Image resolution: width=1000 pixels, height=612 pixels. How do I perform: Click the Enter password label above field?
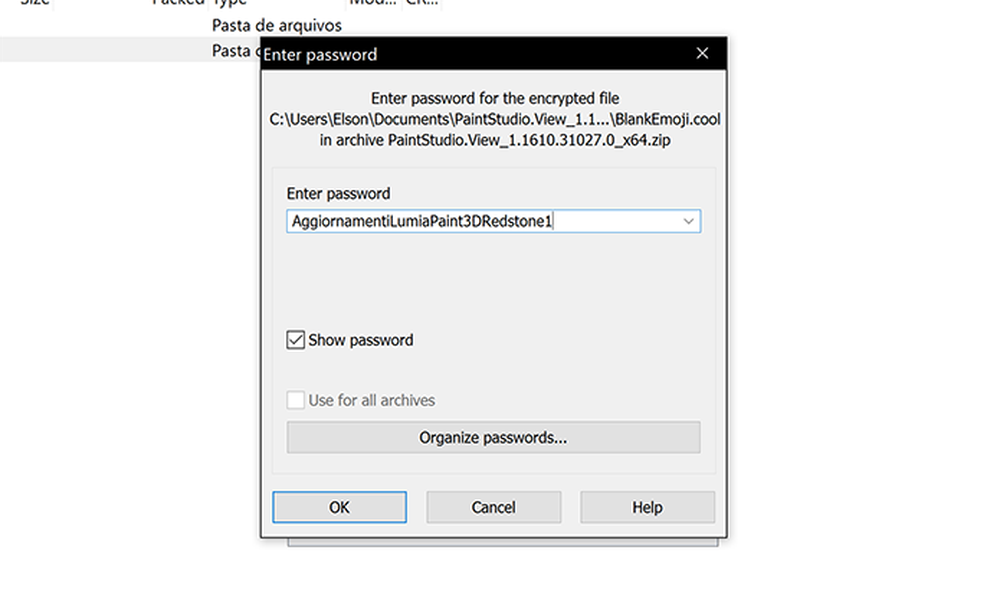pos(338,193)
